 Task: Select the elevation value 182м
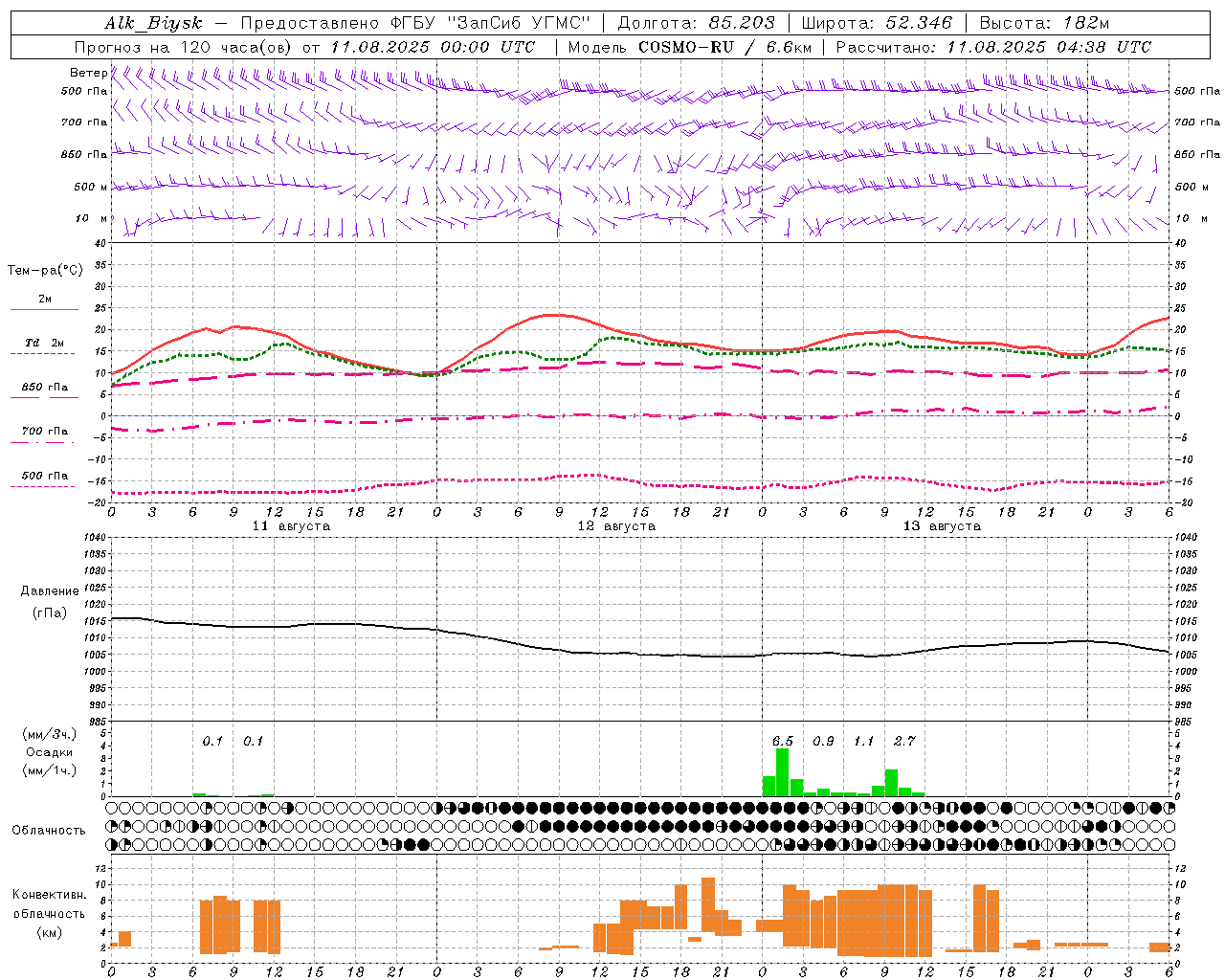point(1086,23)
